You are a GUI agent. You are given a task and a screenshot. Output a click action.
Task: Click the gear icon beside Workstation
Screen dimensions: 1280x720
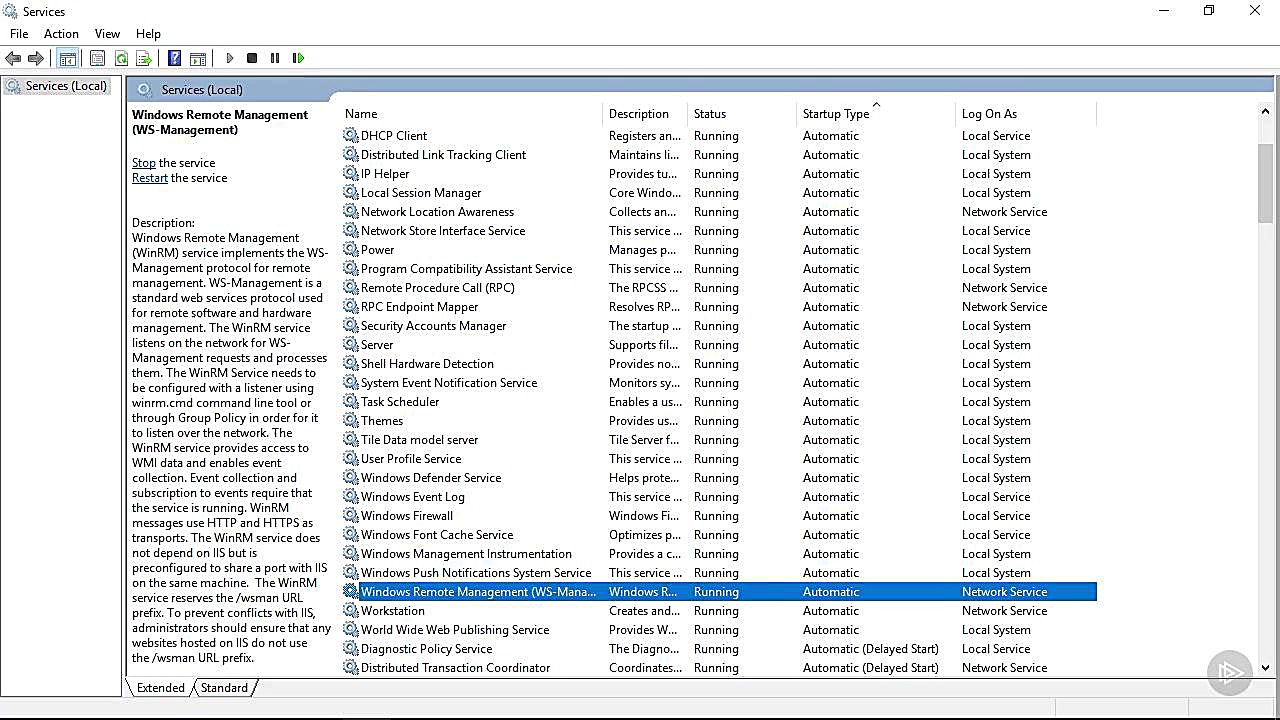tap(350, 610)
